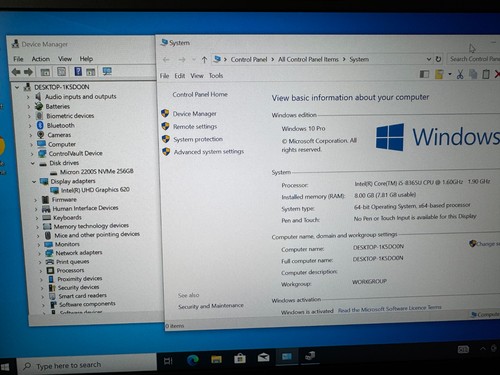500x375 pixels.
Task: Open the View menu in Device Manager
Action: pos(65,59)
